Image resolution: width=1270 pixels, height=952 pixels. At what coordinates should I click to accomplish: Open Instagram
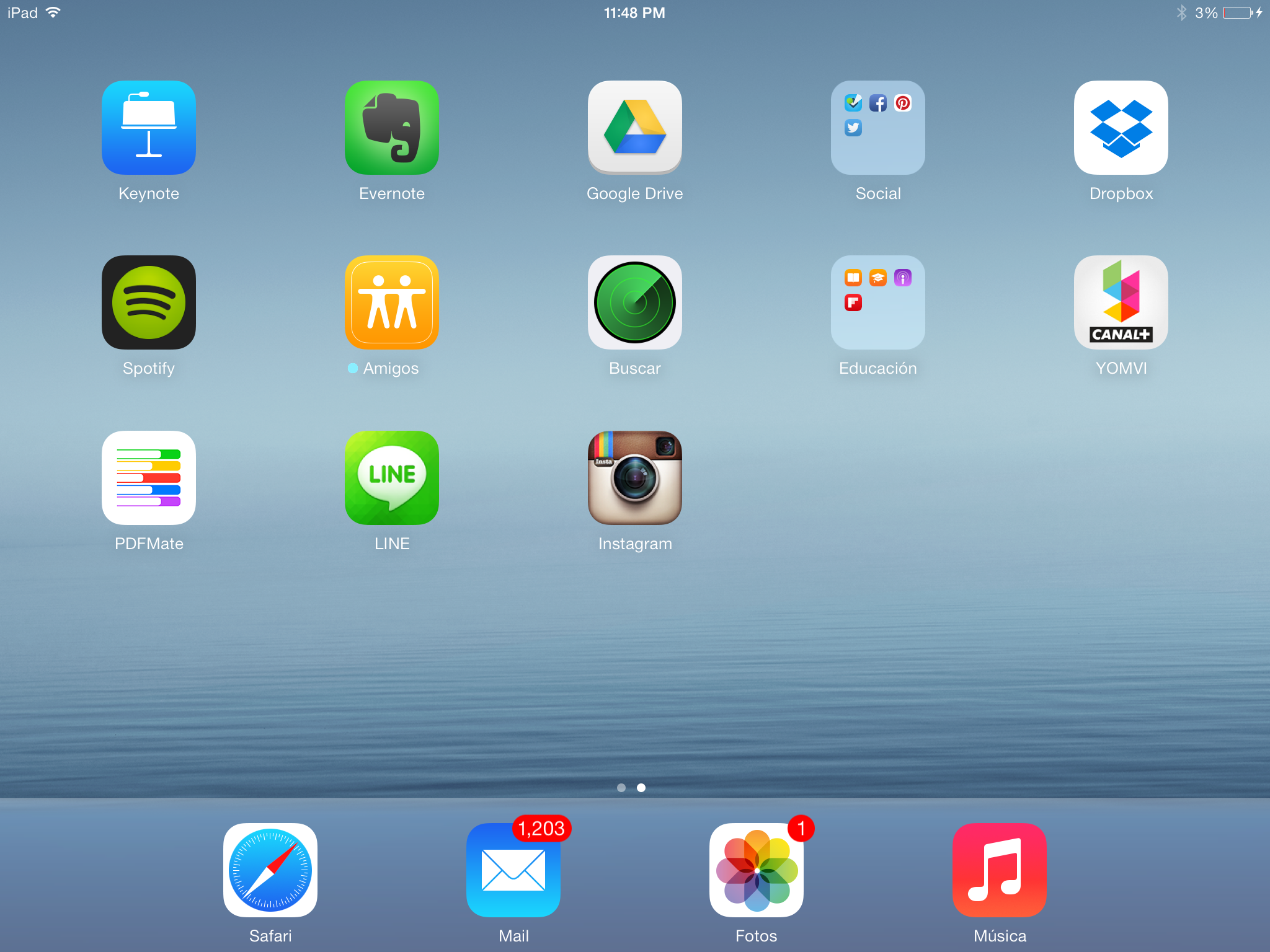pos(635,478)
